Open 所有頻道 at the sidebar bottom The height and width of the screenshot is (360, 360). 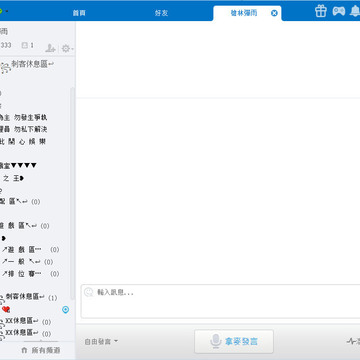coord(41,350)
